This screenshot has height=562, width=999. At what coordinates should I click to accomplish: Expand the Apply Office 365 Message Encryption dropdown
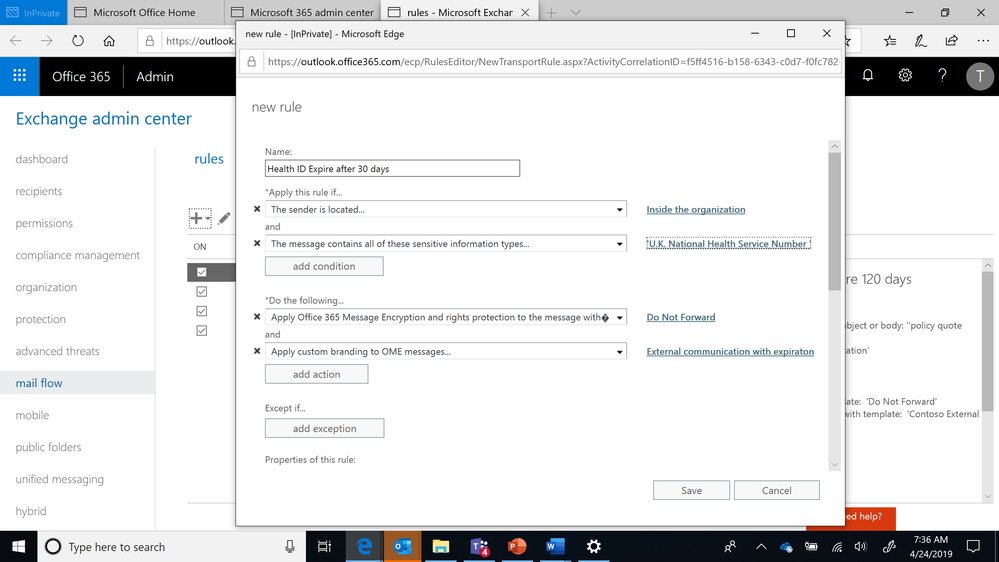[x=619, y=317]
